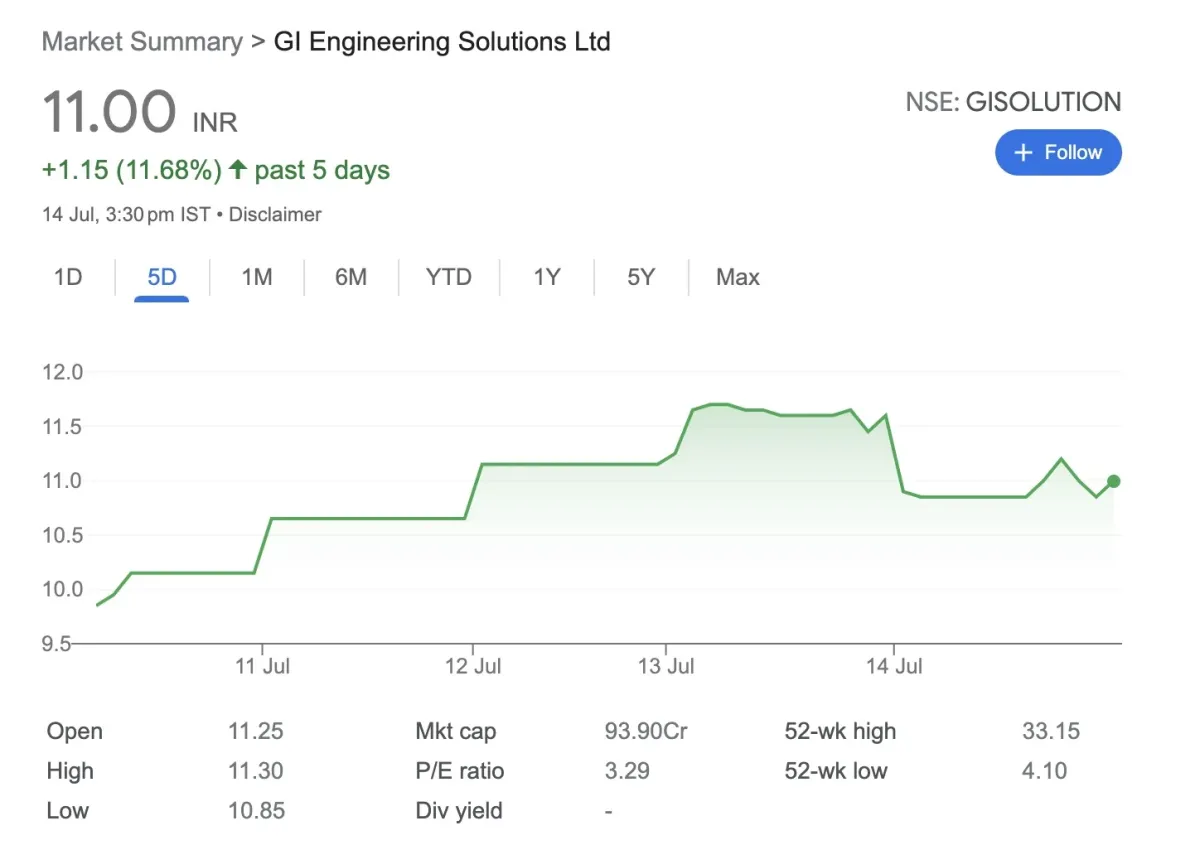Open the Disclaimer link
Screen dimensions: 1200x845
275,215
